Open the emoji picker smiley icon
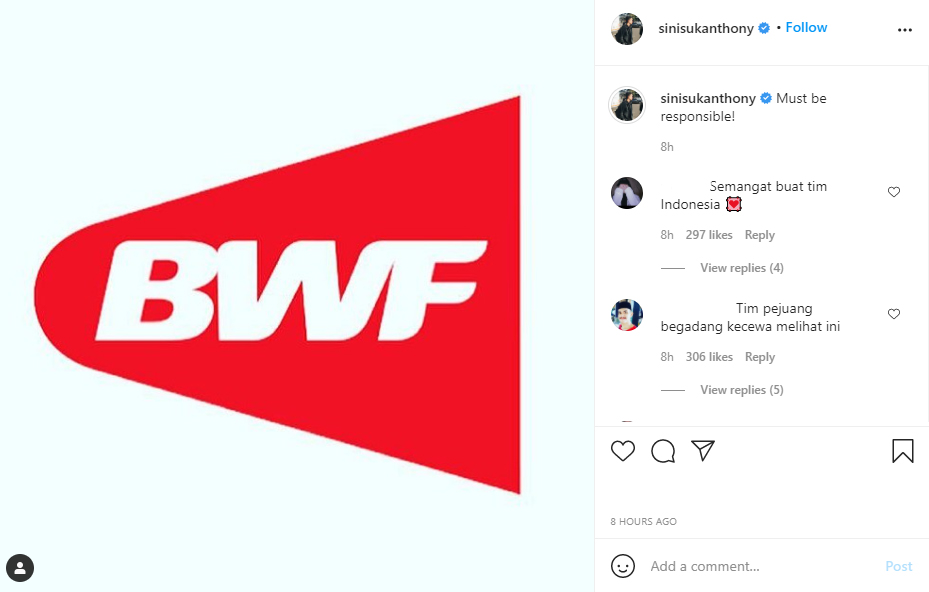Image resolution: width=929 pixels, height=592 pixels. click(623, 566)
